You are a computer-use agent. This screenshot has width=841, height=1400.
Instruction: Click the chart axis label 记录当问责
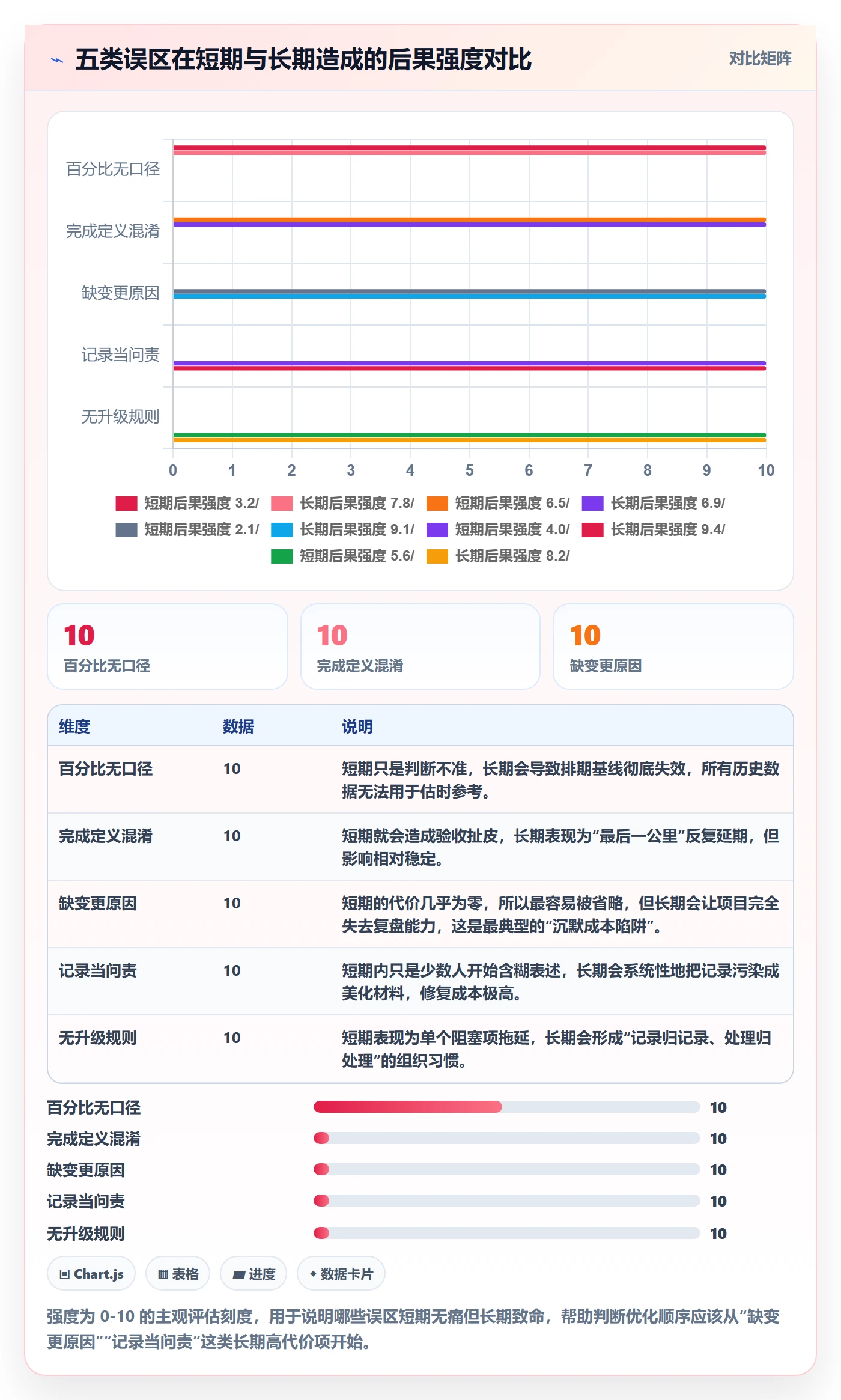(121, 355)
